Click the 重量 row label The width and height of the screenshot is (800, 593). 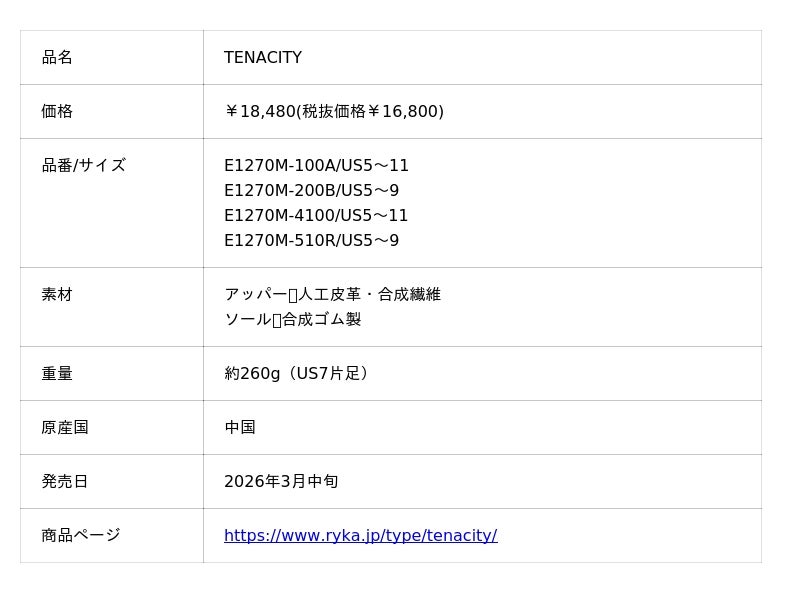(x=57, y=374)
